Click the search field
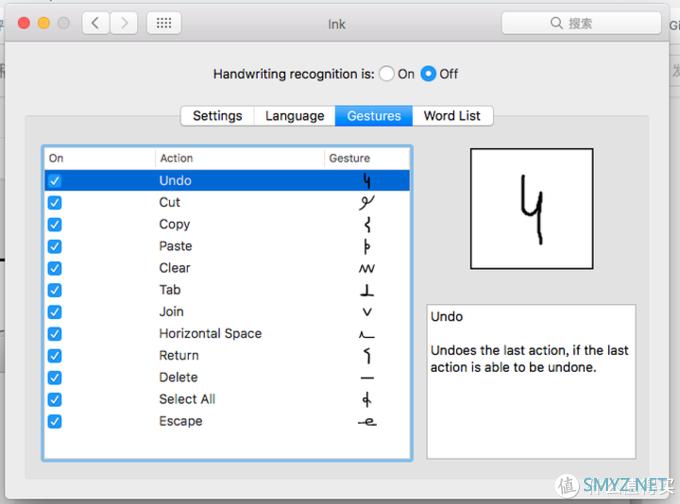This screenshot has width=680, height=504. point(581,23)
